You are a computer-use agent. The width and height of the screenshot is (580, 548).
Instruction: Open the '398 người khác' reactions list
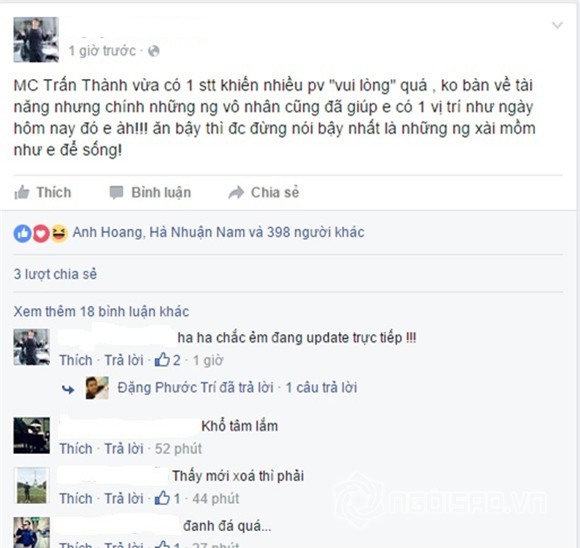pos(316,232)
